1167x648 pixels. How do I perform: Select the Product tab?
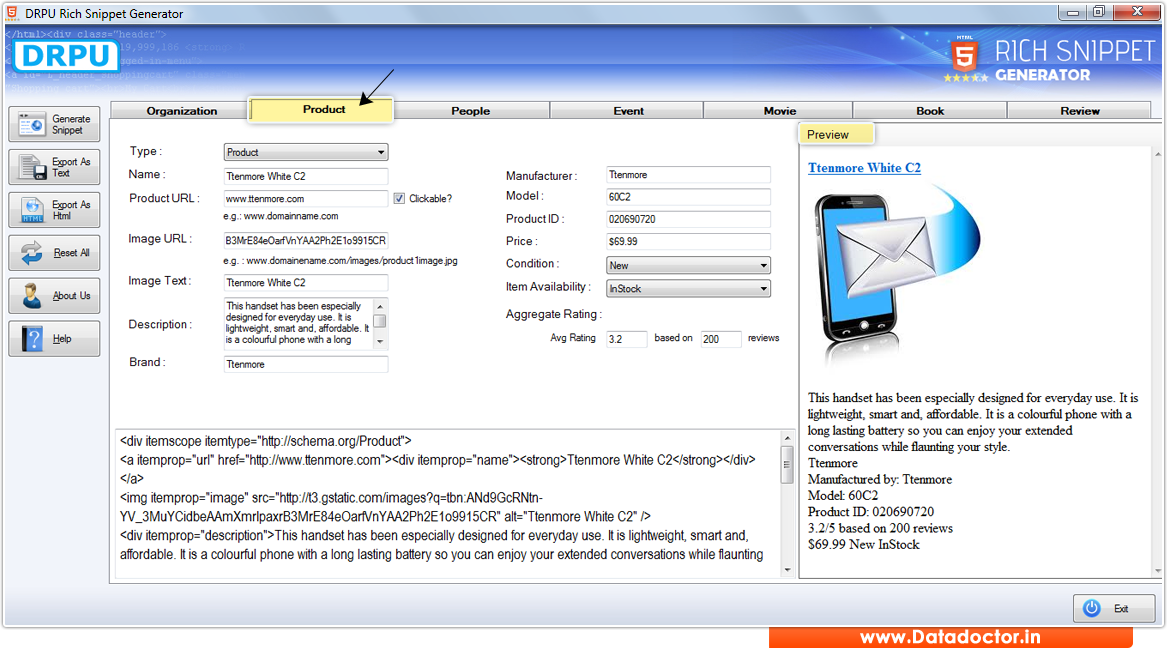[323, 109]
